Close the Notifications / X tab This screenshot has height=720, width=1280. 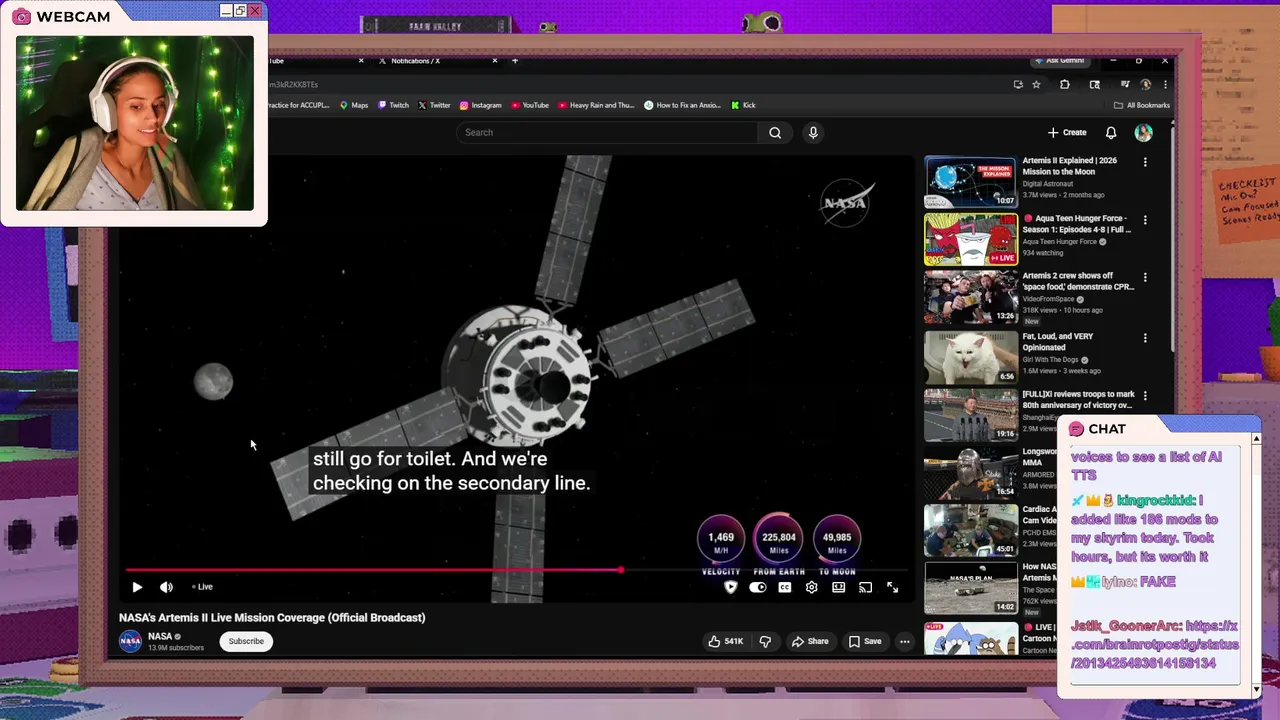pos(494,61)
